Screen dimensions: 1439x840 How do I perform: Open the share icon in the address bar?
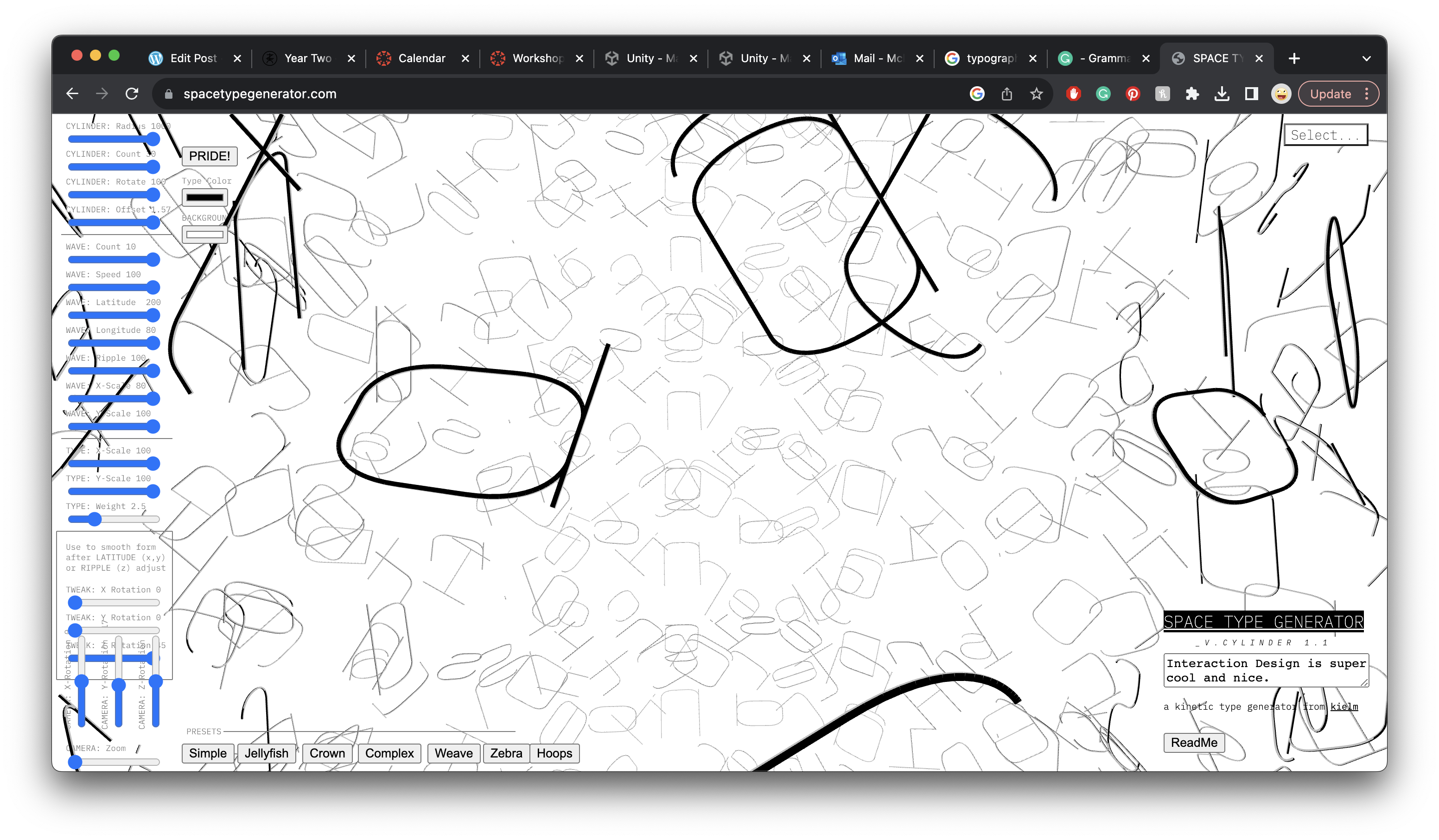(x=1007, y=94)
